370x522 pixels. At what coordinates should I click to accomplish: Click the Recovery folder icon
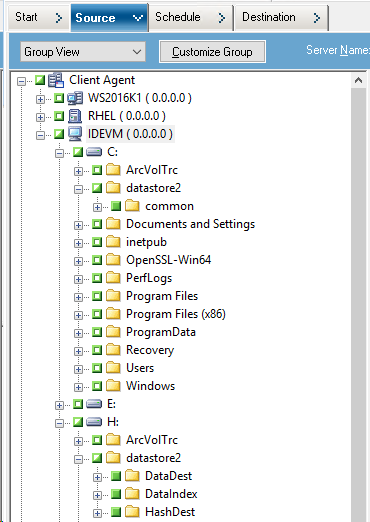tap(113, 350)
